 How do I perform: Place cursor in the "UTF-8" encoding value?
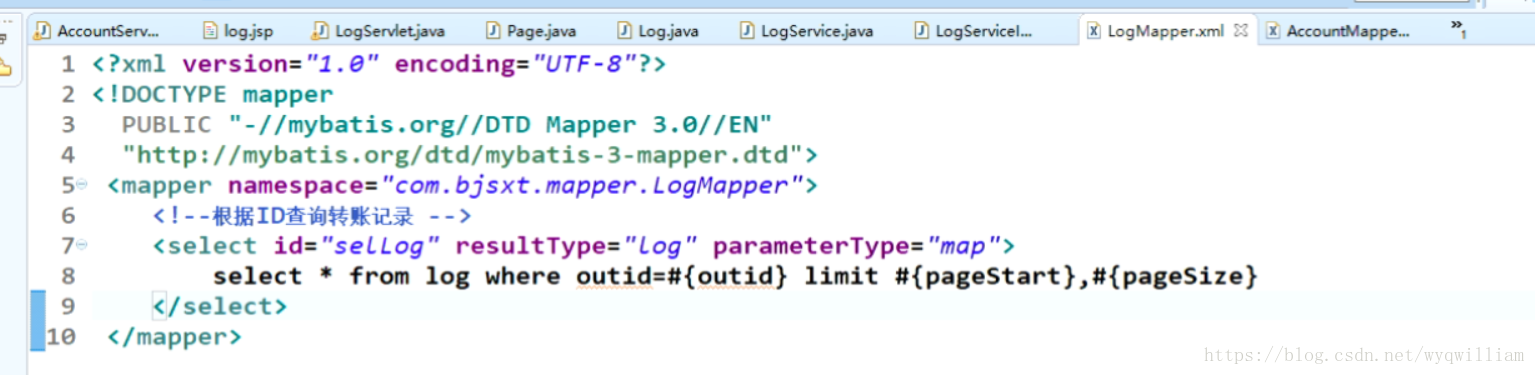(584, 65)
